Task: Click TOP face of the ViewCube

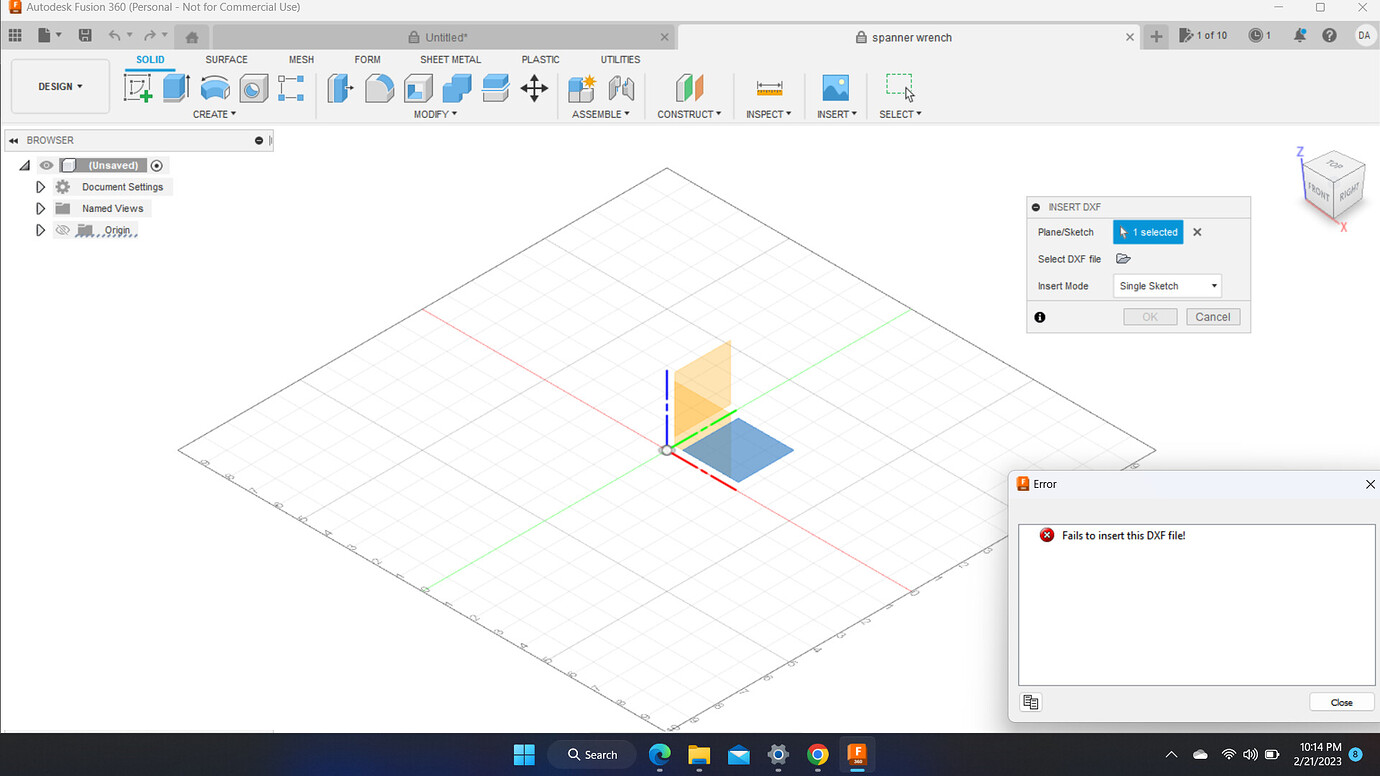Action: point(1333,165)
